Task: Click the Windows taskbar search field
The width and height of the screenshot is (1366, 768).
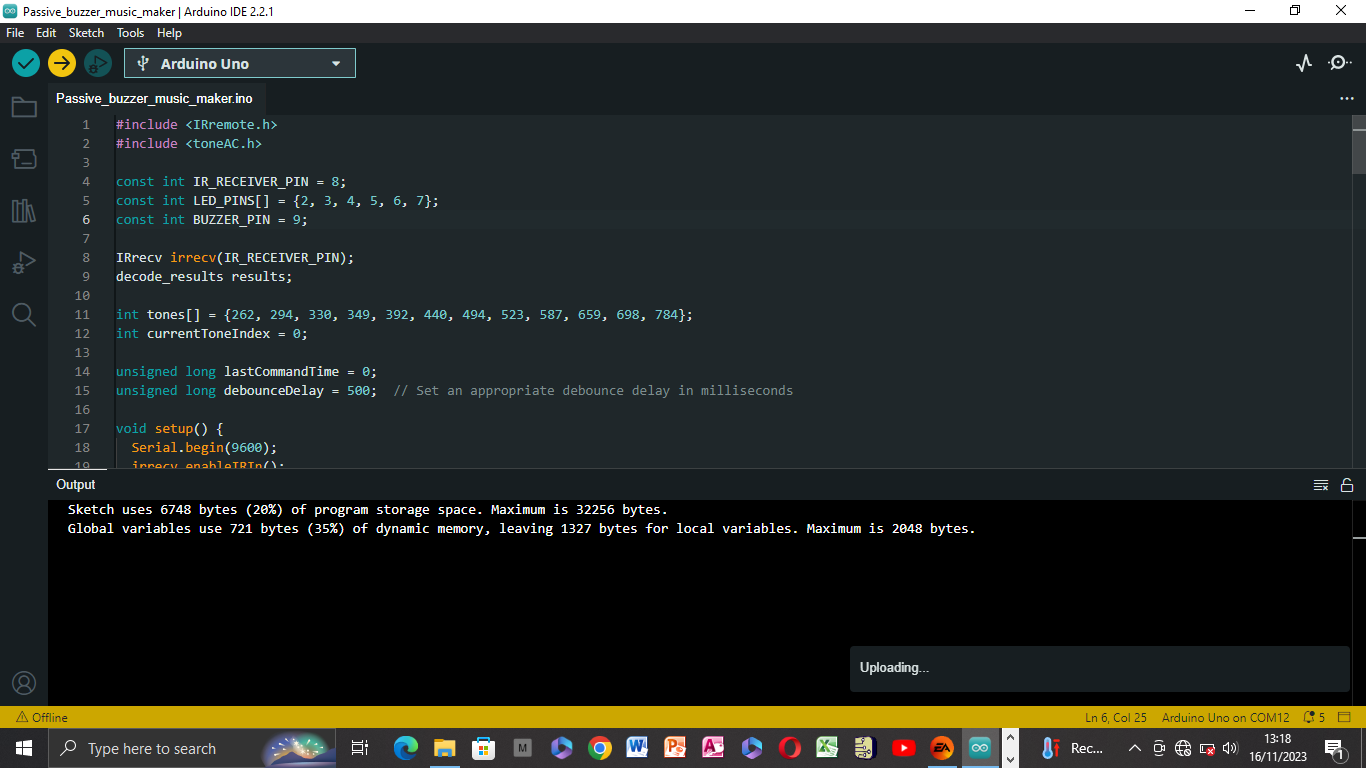Action: 160,747
